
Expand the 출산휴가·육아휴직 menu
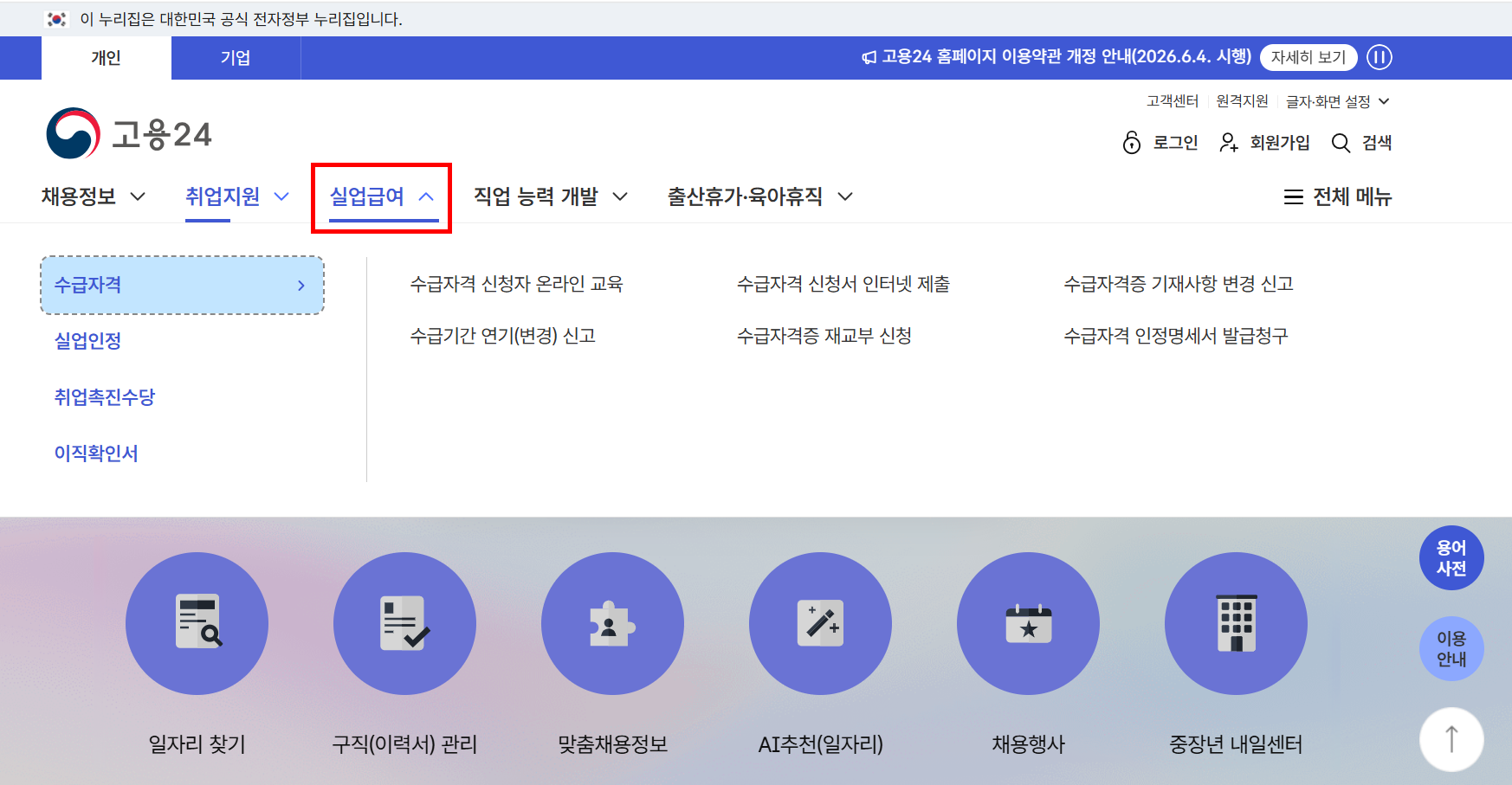pyautogui.click(x=760, y=196)
